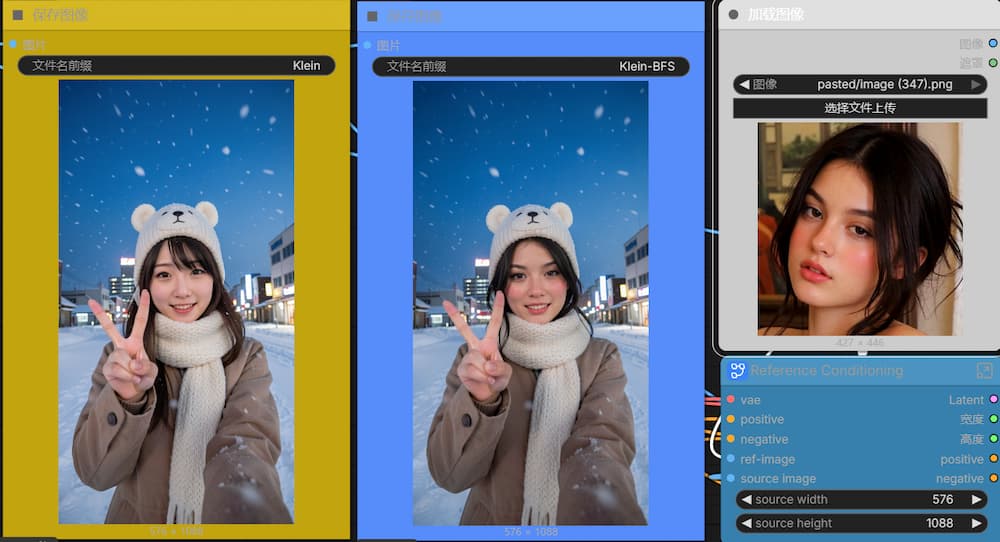
Task: Click the Load Image node title bar
Action: click(x=850, y=15)
